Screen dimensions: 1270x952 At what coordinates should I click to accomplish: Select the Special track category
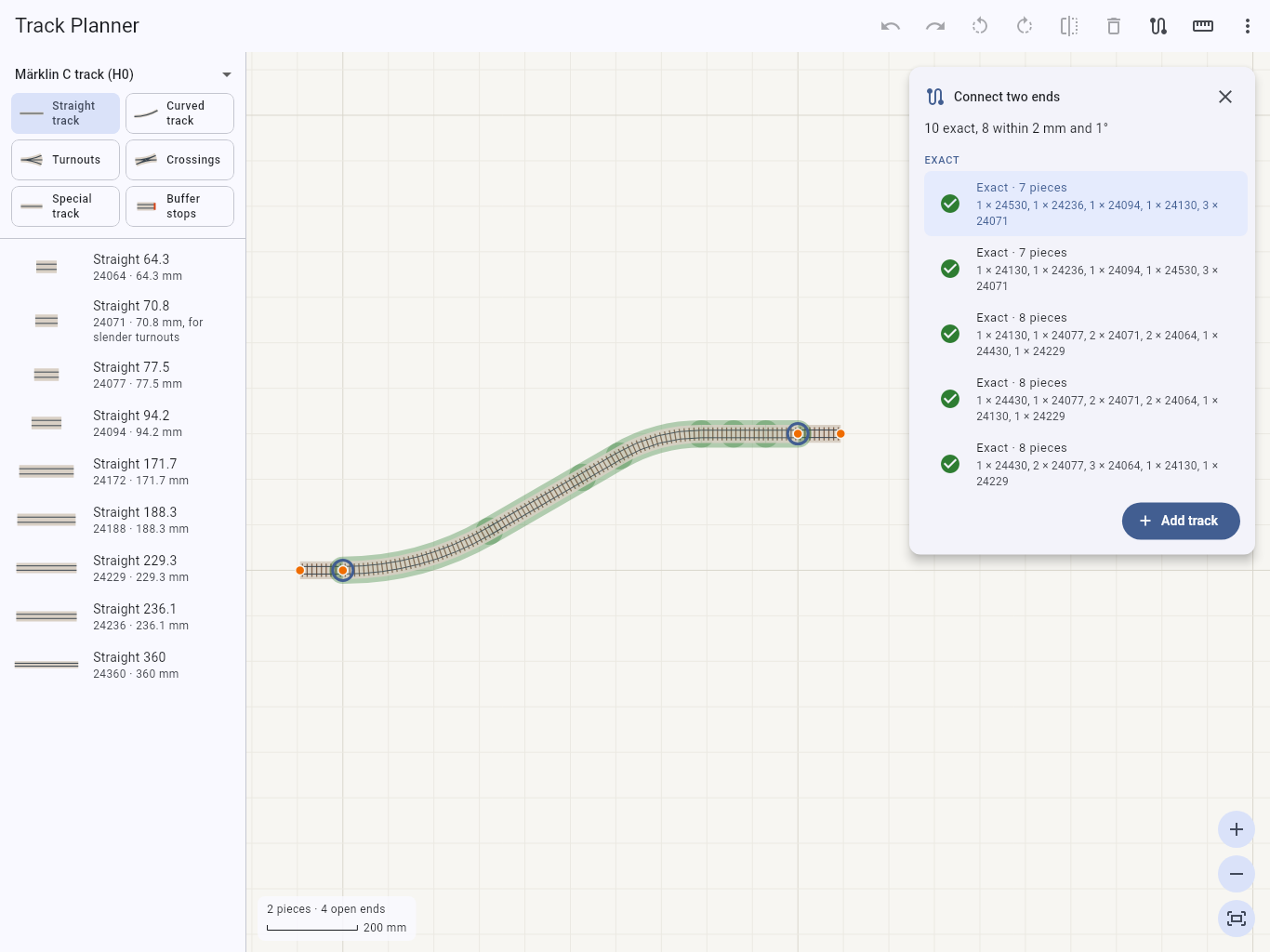tap(65, 206)
